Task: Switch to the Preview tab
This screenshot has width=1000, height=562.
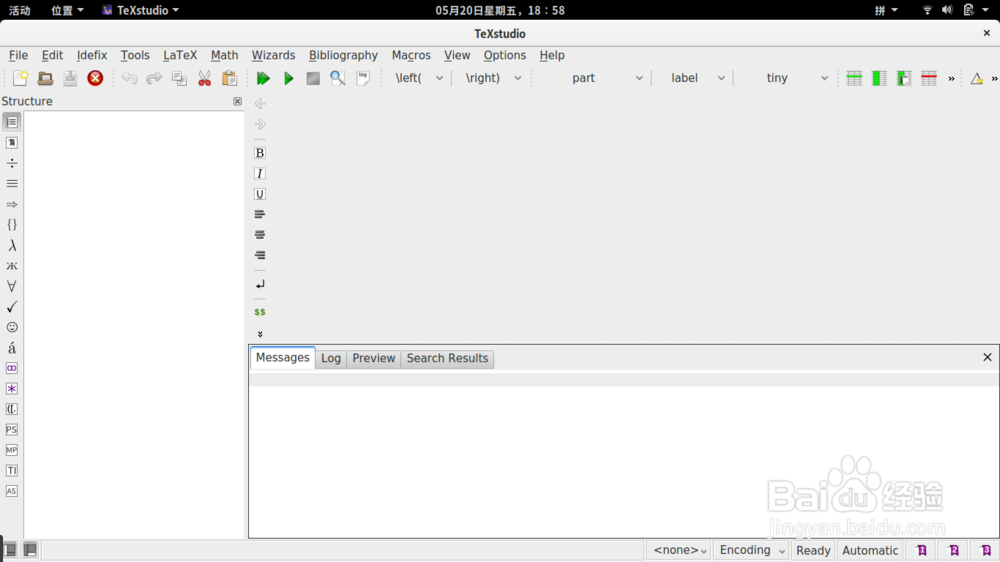Action: [374, 359]
